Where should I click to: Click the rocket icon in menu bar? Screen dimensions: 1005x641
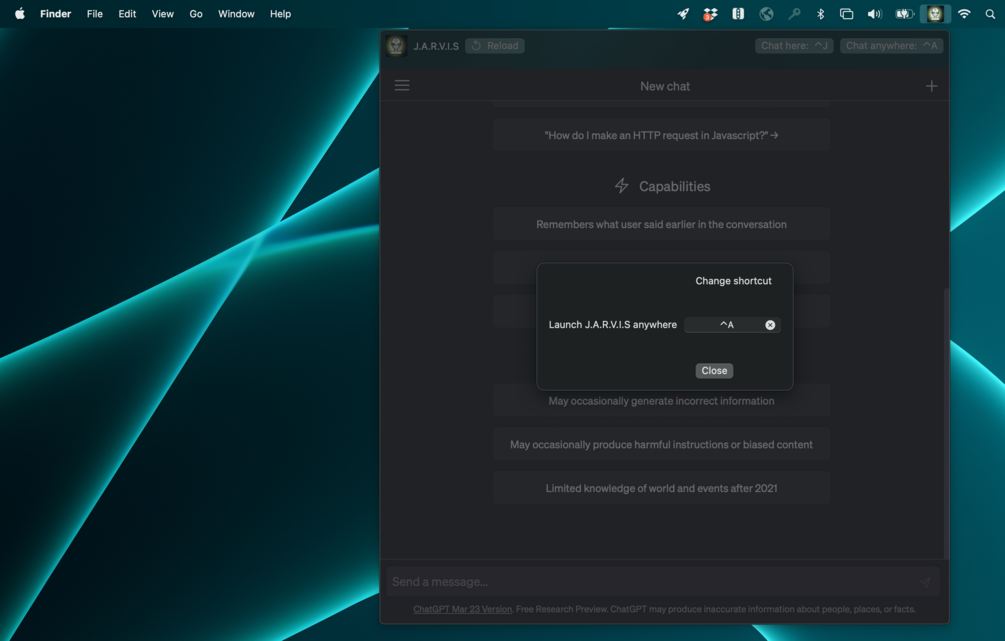coord(683,13)
